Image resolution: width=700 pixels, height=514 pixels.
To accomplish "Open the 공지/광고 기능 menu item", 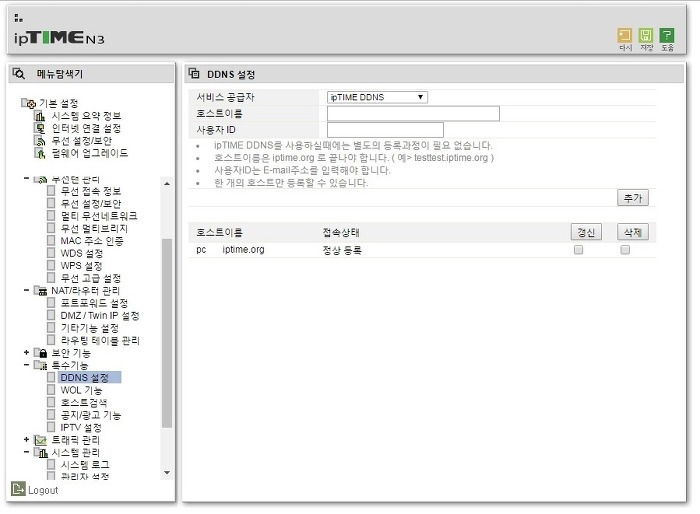I will (91, 415).
